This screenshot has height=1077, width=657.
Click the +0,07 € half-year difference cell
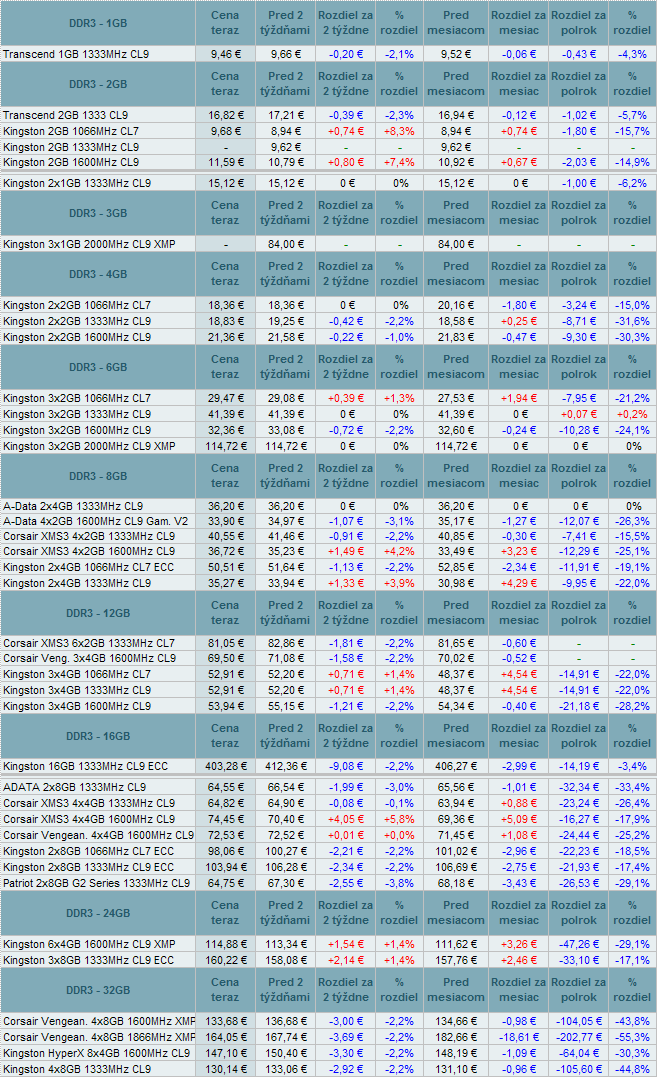tap(579, 414)
